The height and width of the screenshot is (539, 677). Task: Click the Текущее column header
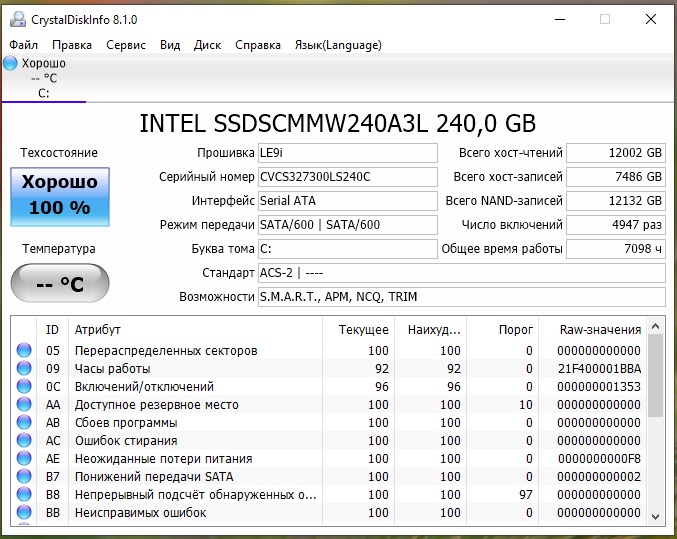click(x=358, y=330)
